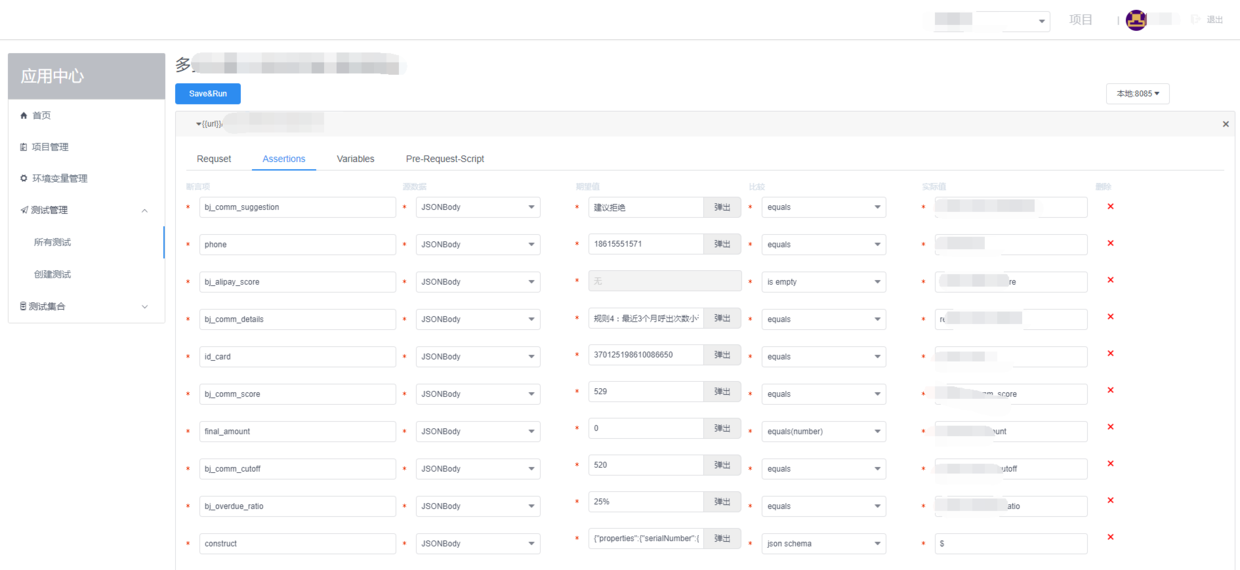The image size is (1240, 570).
Task: Click the bj_comm_suggestion name field
Action: pos(298,207)
